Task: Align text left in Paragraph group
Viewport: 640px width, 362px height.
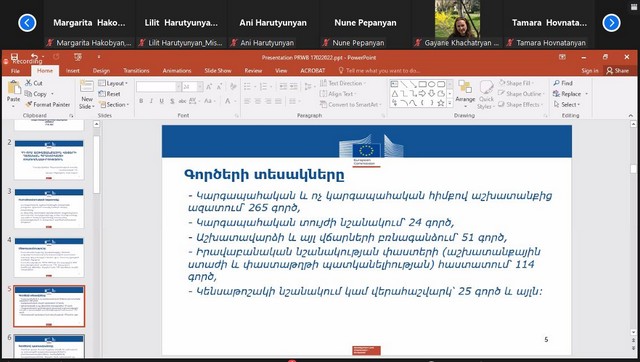Action: 247,101
